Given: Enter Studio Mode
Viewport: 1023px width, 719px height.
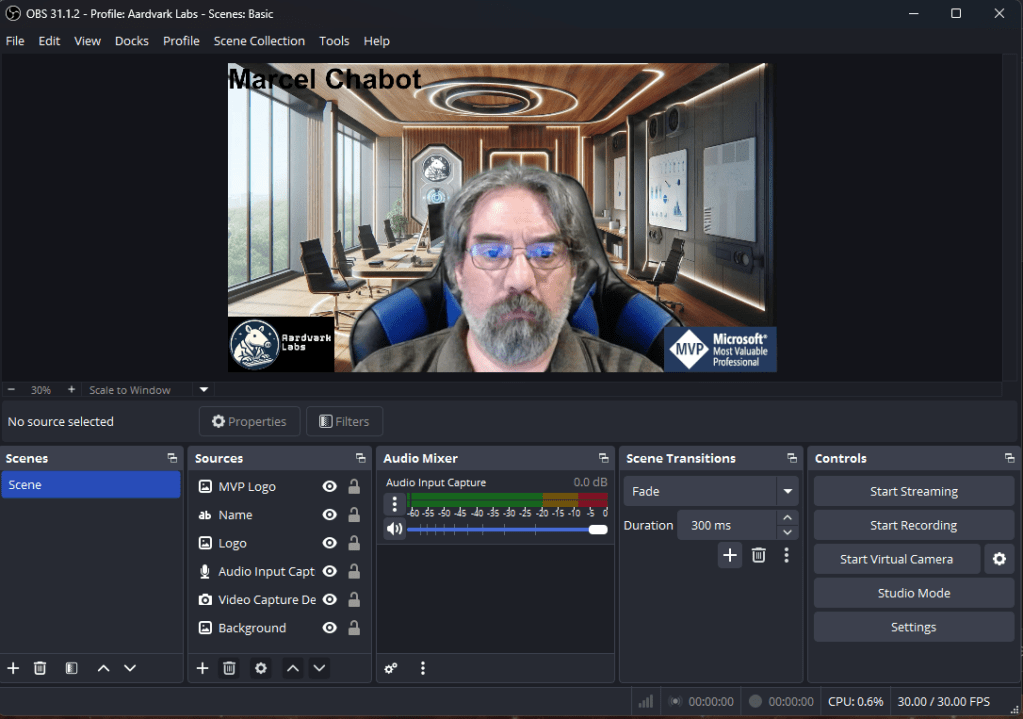Looking at the screenshot, I should point(913,593).
